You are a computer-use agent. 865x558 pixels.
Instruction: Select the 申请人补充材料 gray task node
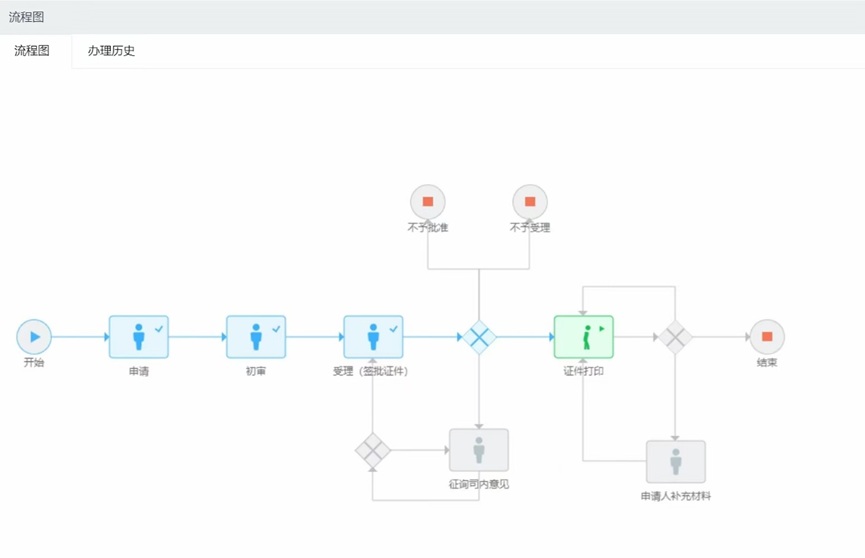point(676,461)
